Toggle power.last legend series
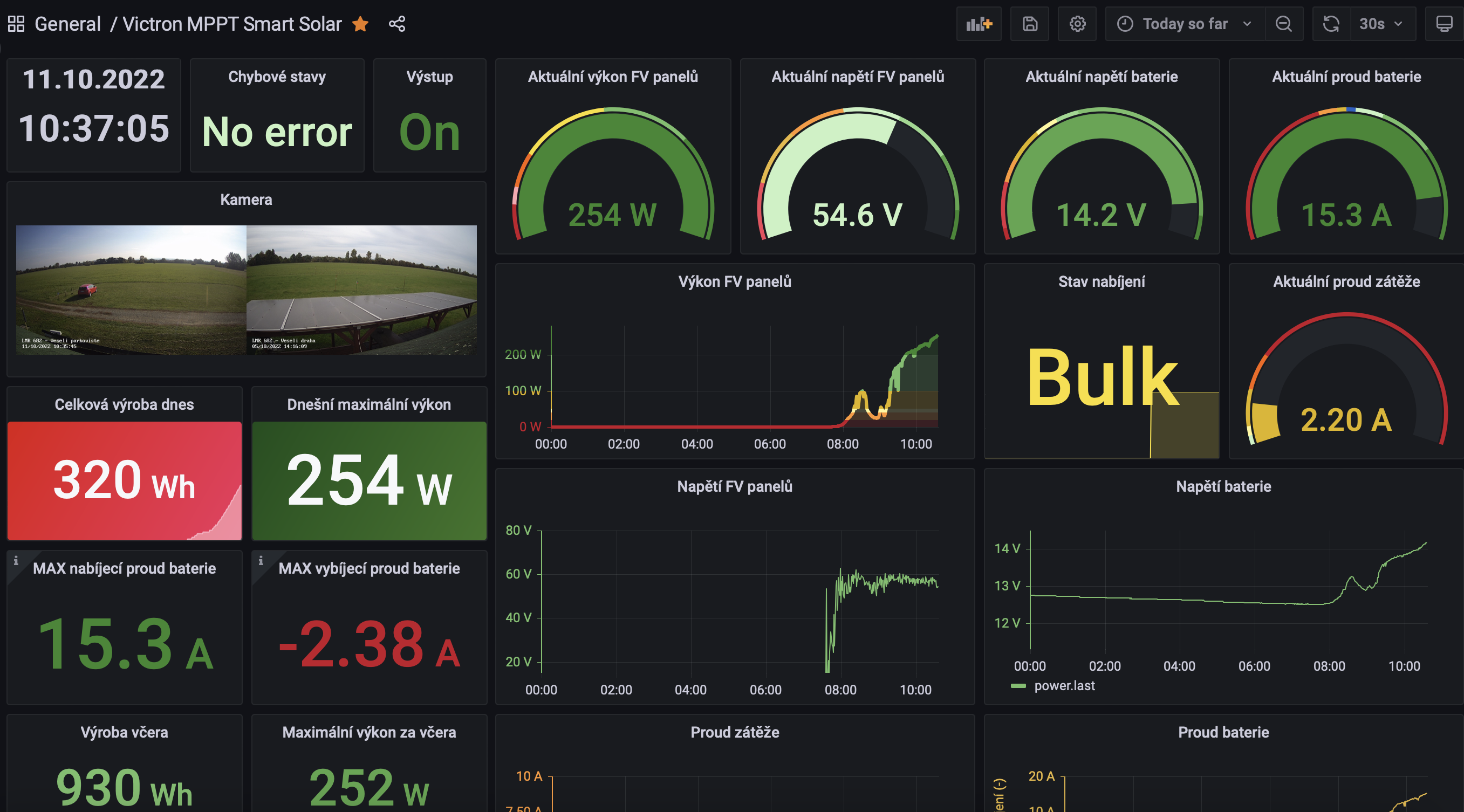The height and width of the screenshot is (812, 1464). tap(1064, 686)
